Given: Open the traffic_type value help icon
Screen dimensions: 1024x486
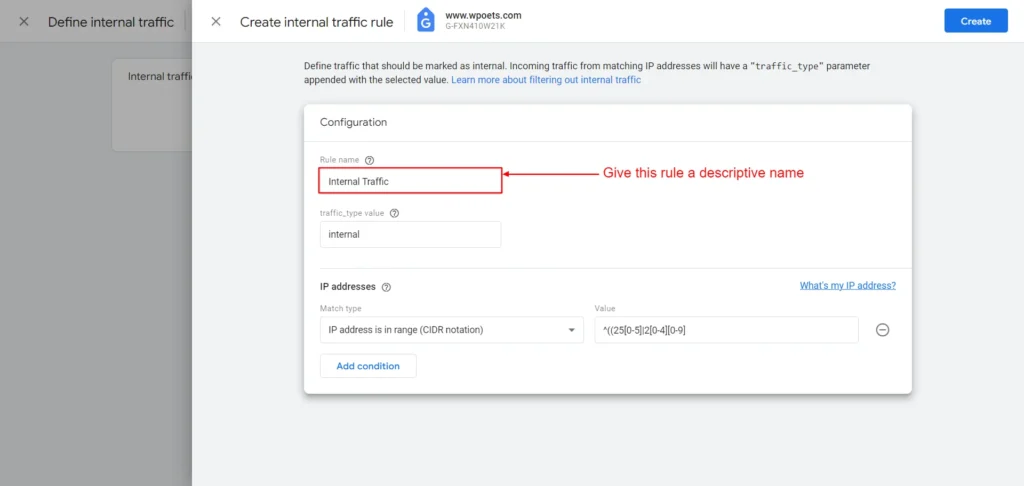Looking at the screenshot, I should [394, 213].
